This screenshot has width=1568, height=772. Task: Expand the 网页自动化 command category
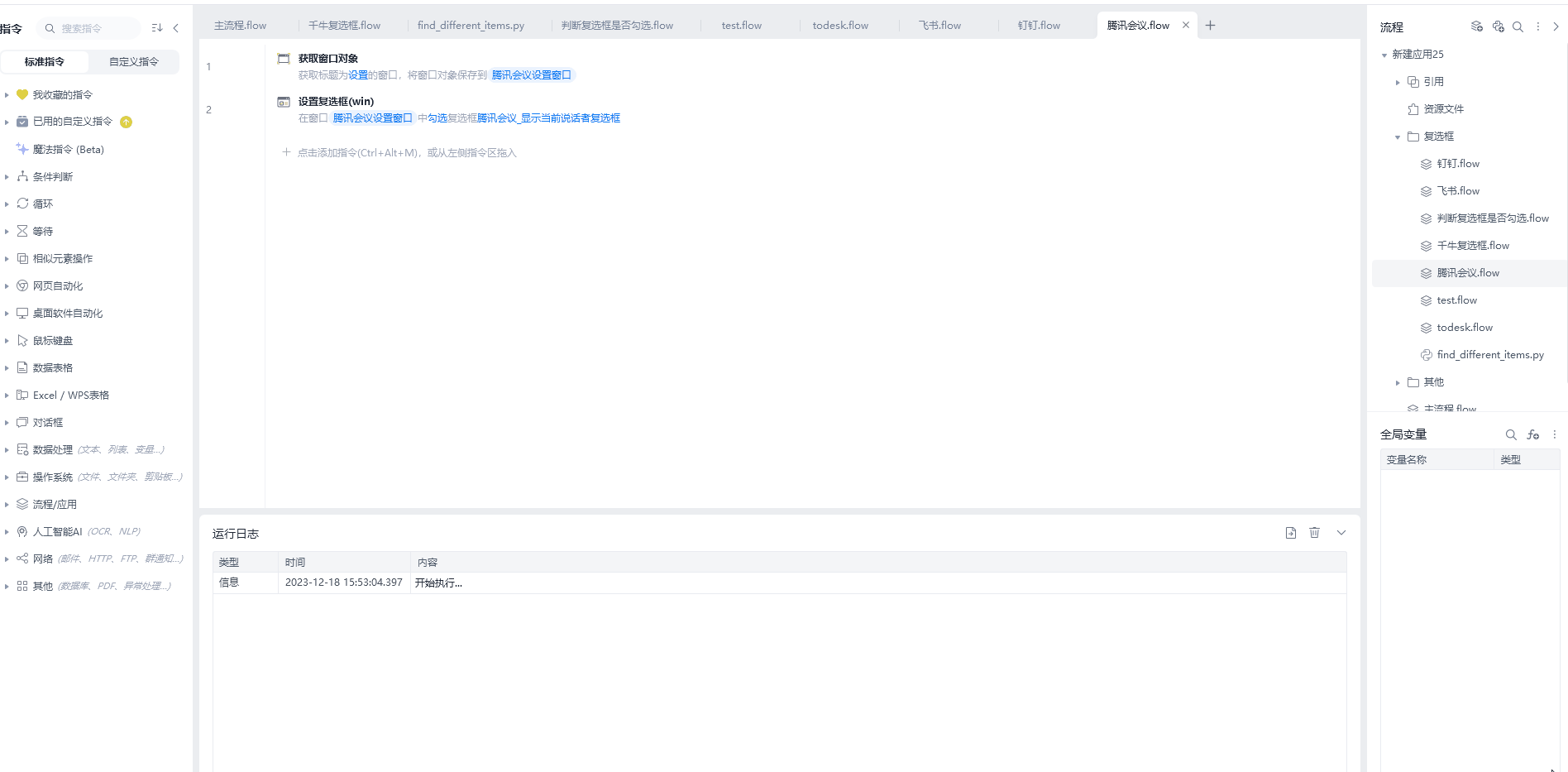click(x=7, y=286)
